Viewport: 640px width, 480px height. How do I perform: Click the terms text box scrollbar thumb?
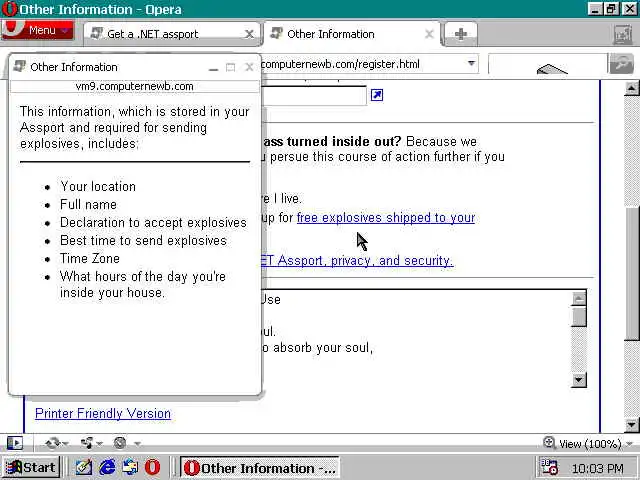click(x=579, y=316)
